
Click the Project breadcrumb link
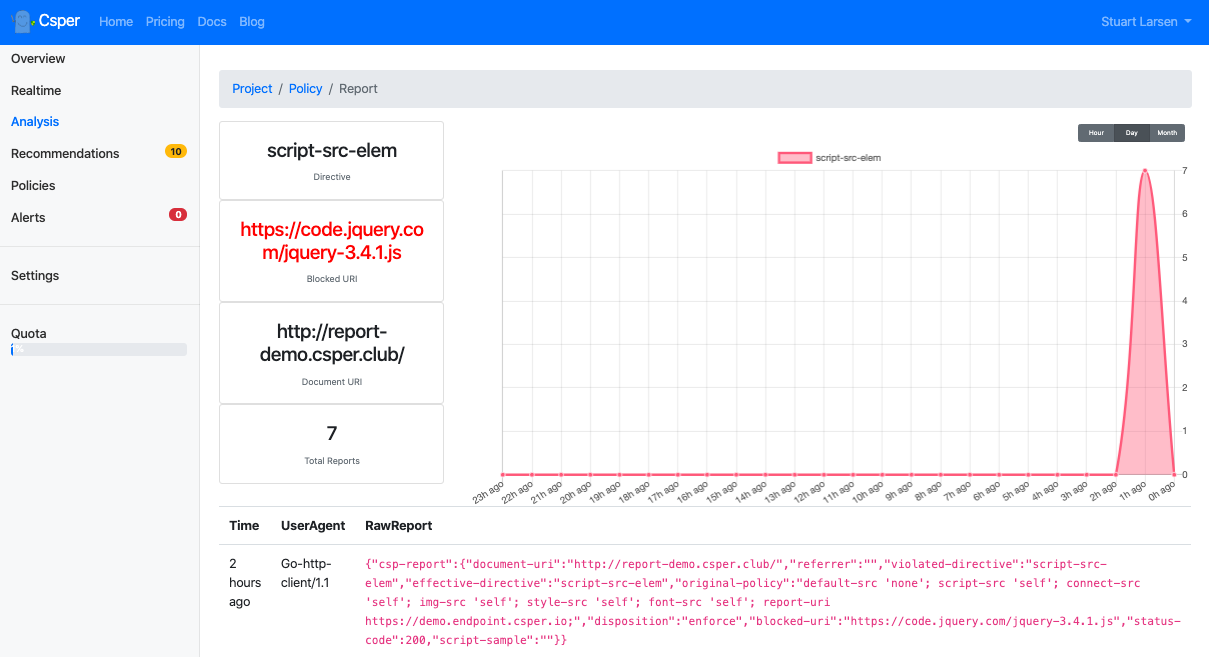click(252, 89)
